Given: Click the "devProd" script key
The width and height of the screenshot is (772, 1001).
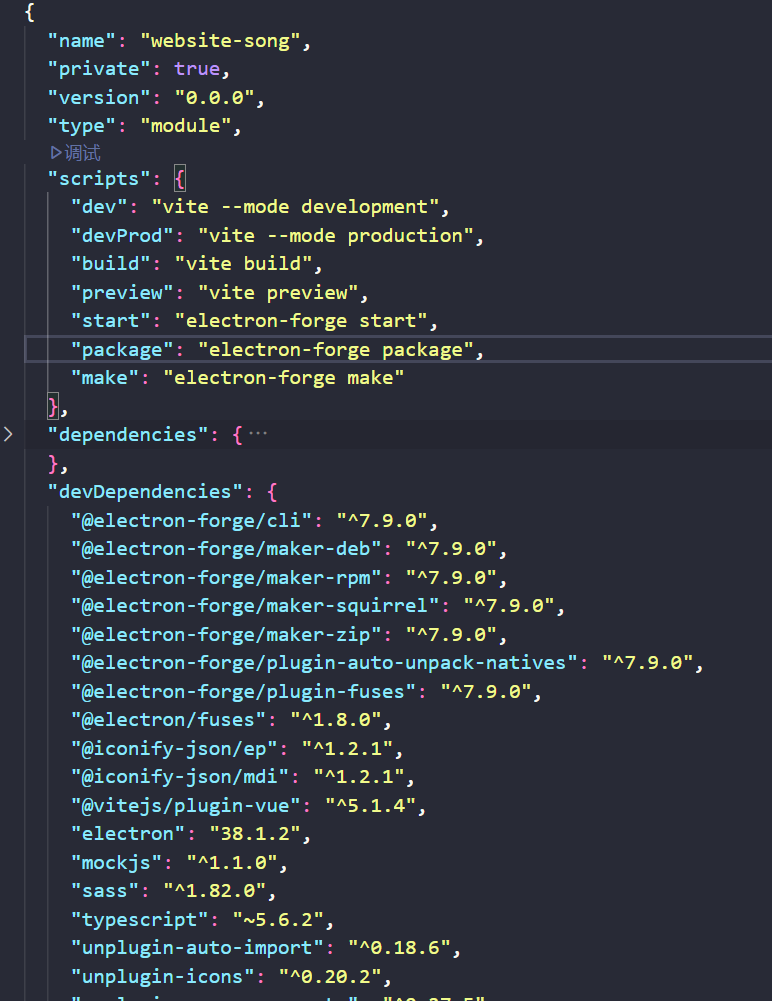Looking at the screenshot, I should tap(122, 236).
